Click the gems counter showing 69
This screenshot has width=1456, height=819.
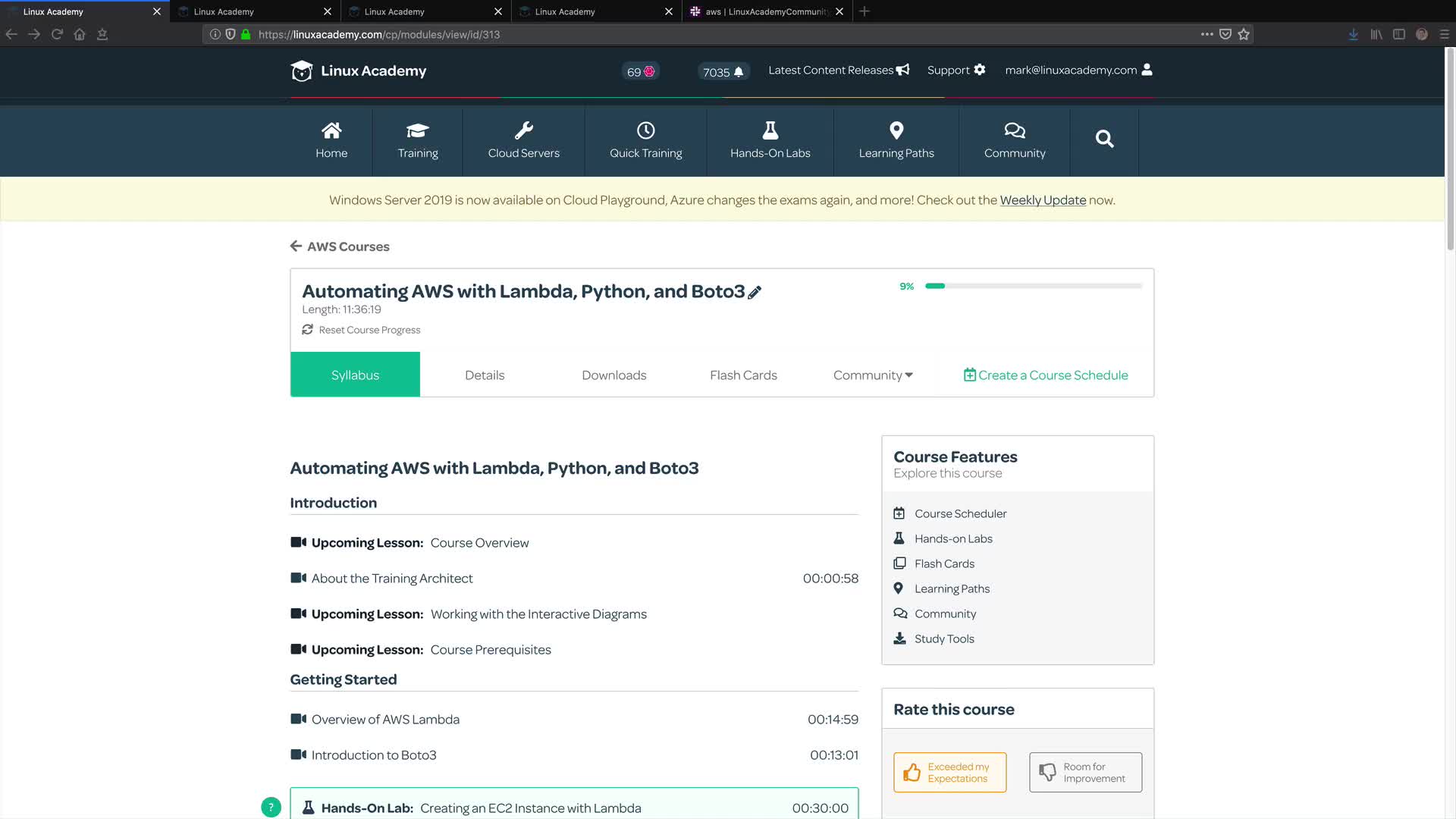pos(641,71)
